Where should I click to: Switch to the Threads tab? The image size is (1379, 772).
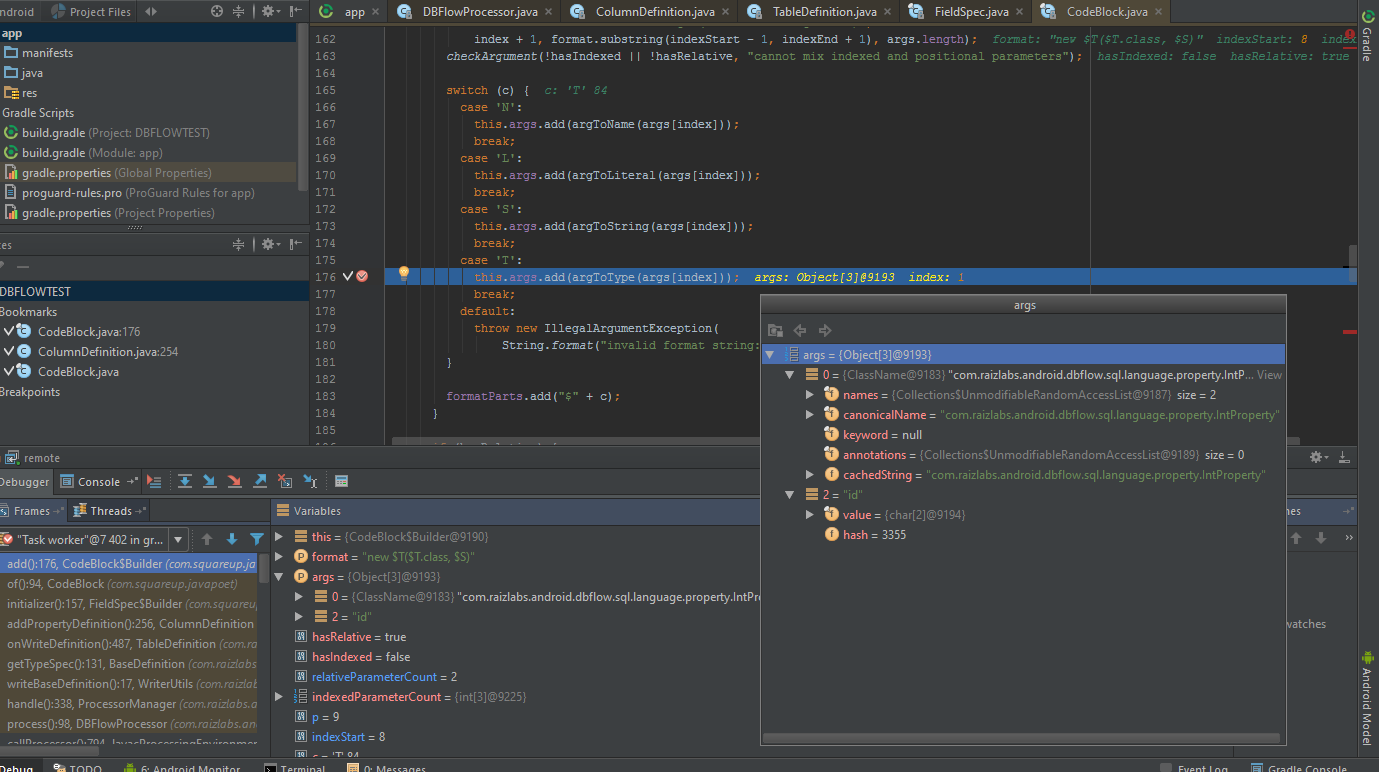tap(110, 511)
